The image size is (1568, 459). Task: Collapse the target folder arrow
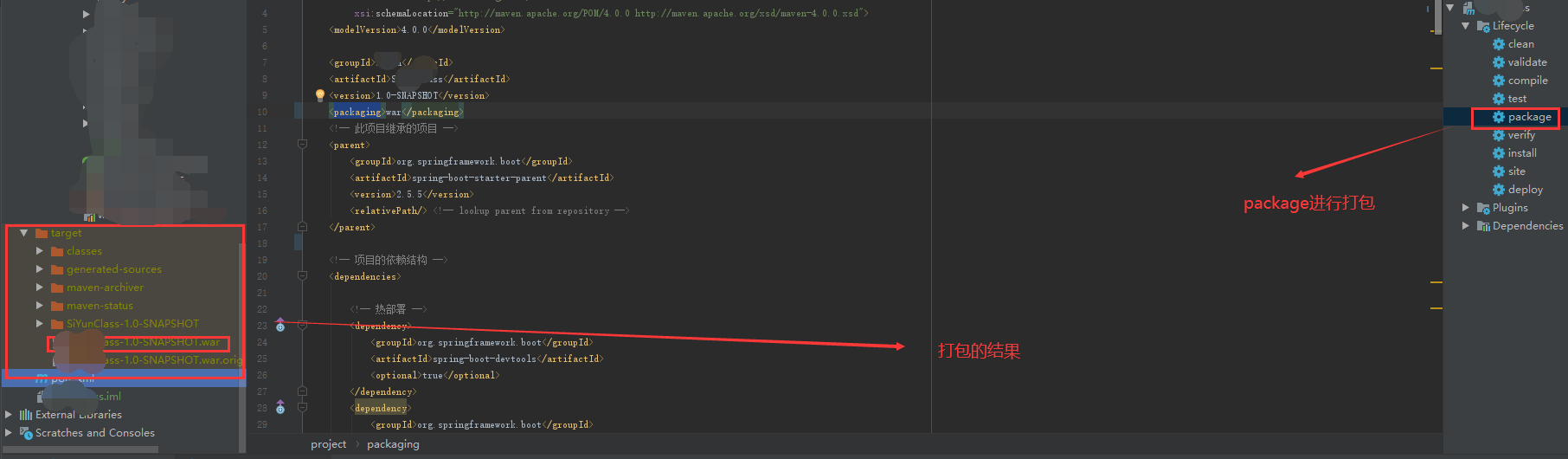click(23, 233)
